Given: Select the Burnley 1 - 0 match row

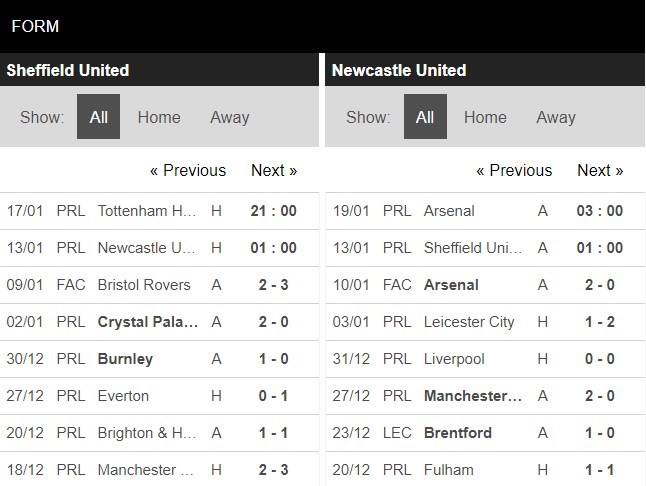Looking at the screenshot, I should [x=159, y=359].
